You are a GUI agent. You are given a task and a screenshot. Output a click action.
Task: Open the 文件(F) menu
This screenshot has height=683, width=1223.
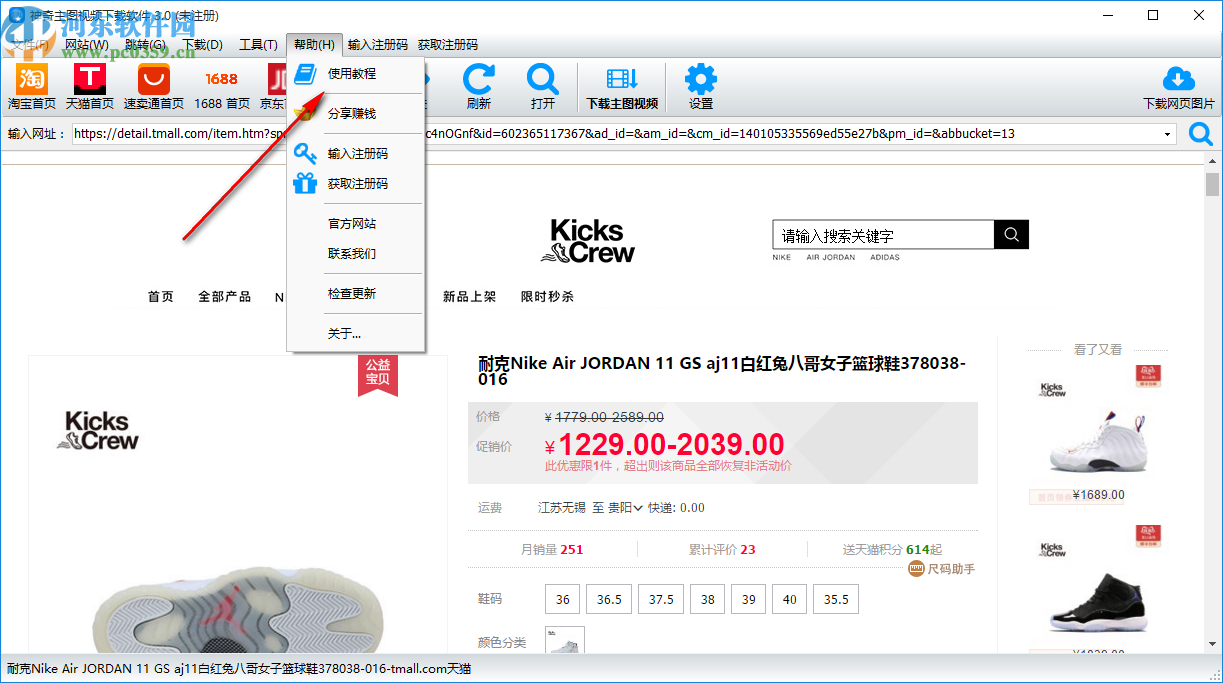(28, 44)
